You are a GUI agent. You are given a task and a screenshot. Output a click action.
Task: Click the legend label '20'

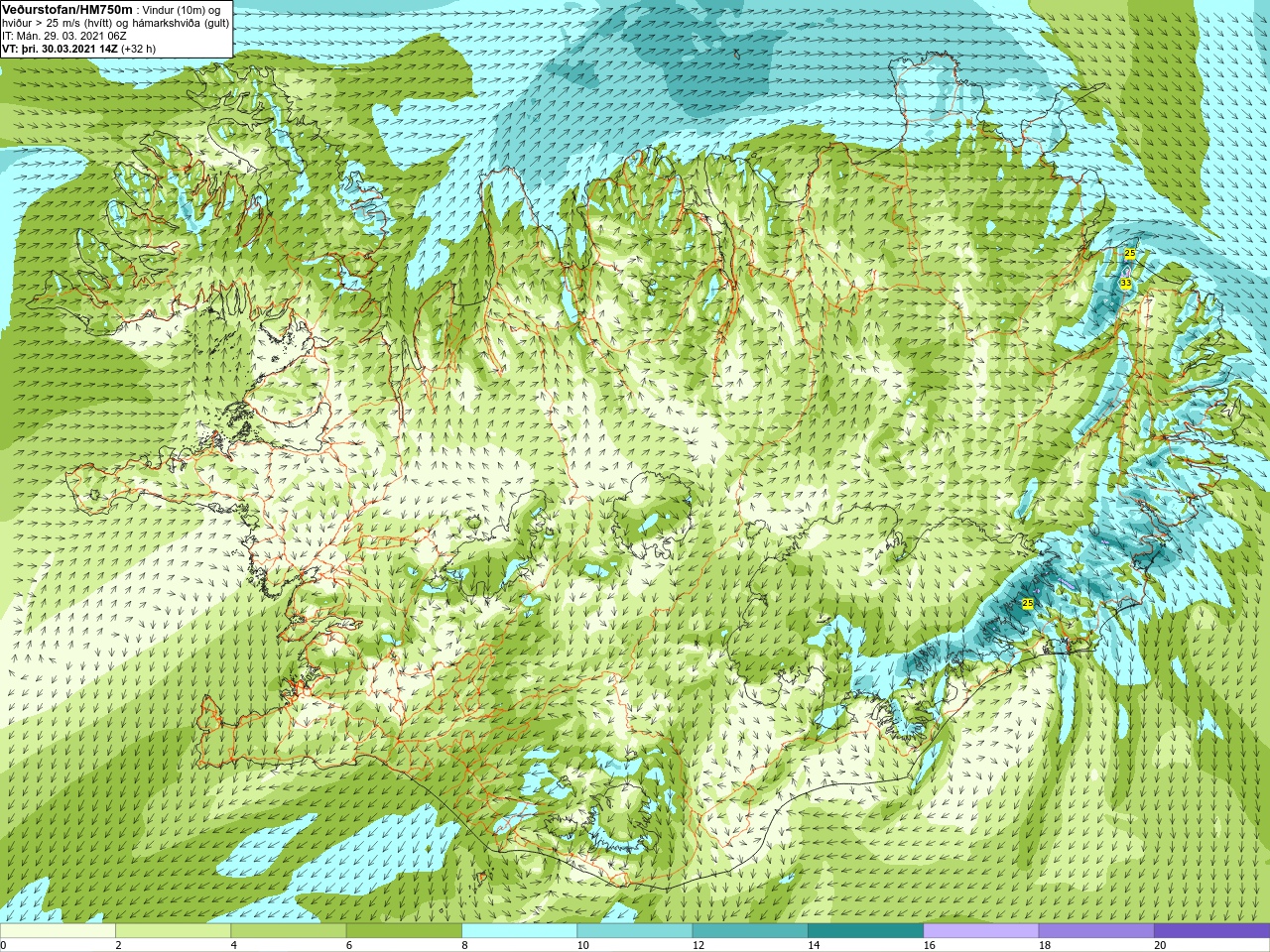point(1160,945)
